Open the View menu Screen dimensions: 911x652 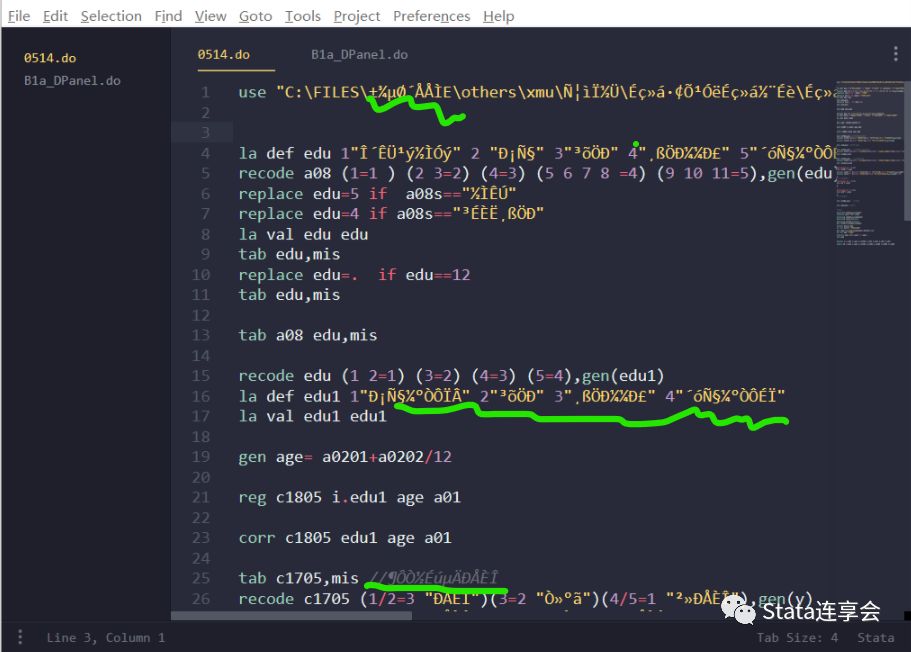point(210,15)
